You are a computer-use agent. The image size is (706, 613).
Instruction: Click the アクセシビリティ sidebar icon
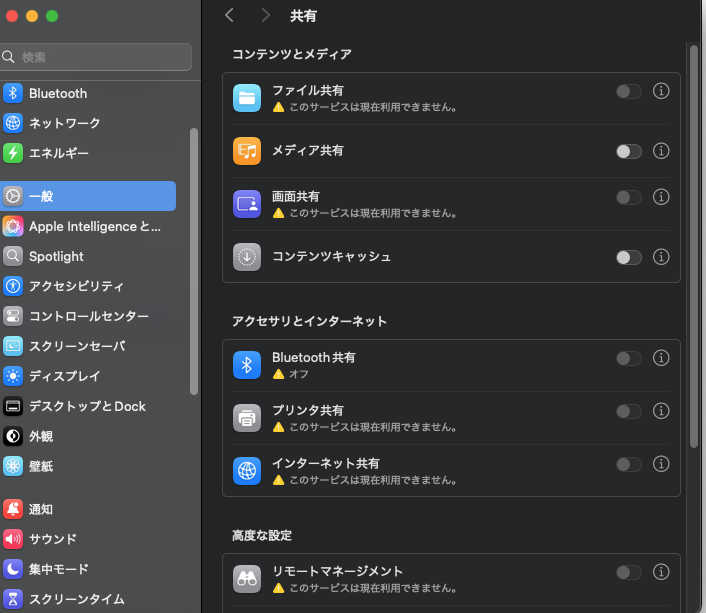coord(13,286)
